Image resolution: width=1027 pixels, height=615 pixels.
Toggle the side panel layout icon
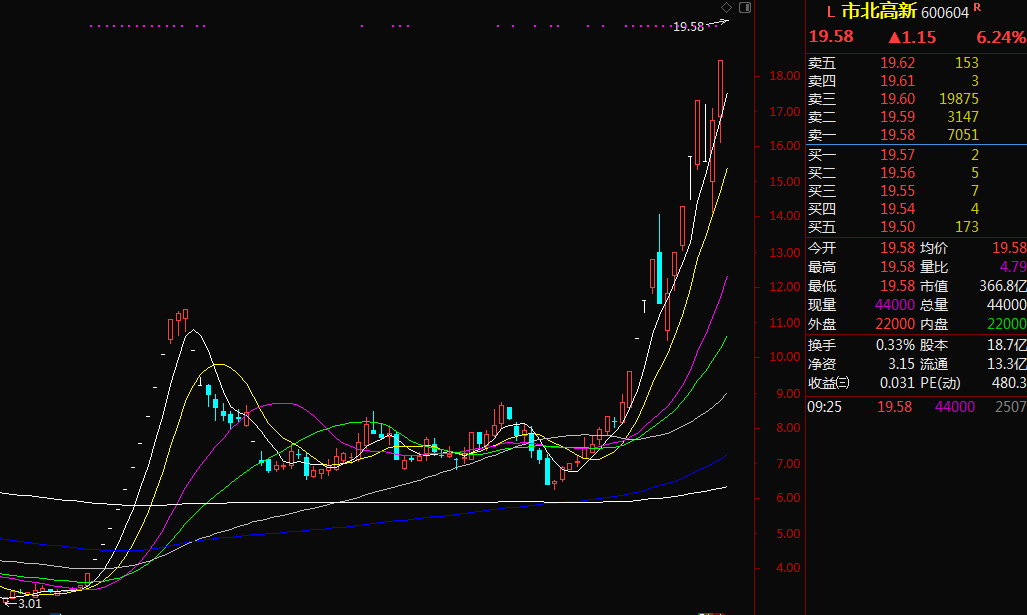745,7
